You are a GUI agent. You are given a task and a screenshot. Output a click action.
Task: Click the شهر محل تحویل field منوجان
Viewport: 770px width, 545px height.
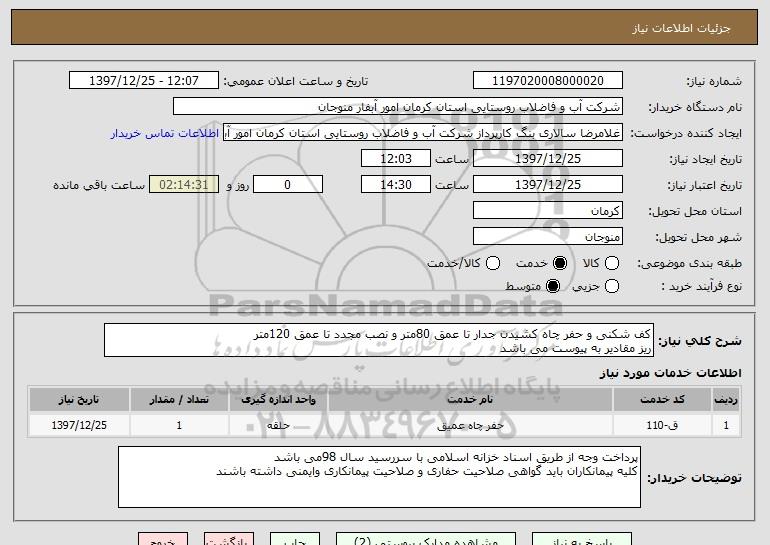[x=548, y=237]
